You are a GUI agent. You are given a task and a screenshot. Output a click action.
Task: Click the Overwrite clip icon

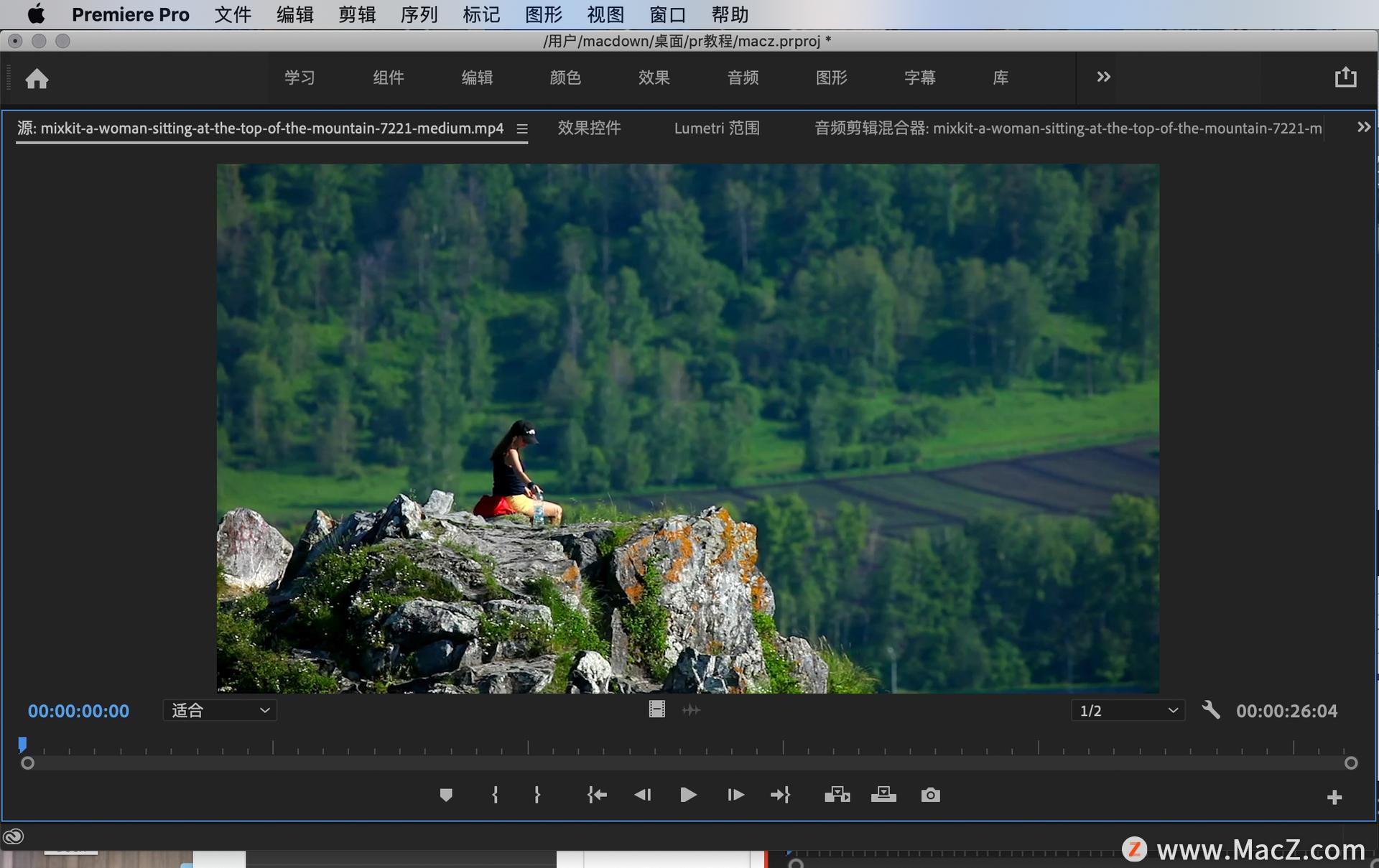pos(883,795)
